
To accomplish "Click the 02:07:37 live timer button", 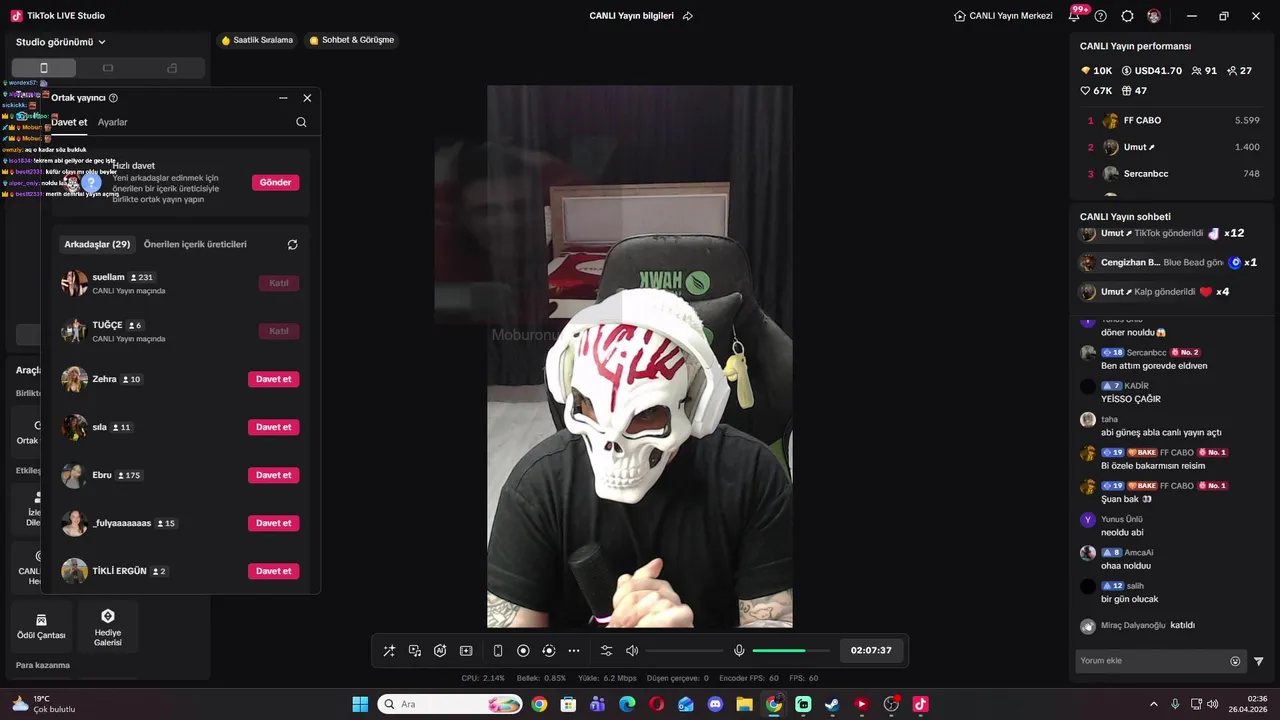I will pos(871,650).
